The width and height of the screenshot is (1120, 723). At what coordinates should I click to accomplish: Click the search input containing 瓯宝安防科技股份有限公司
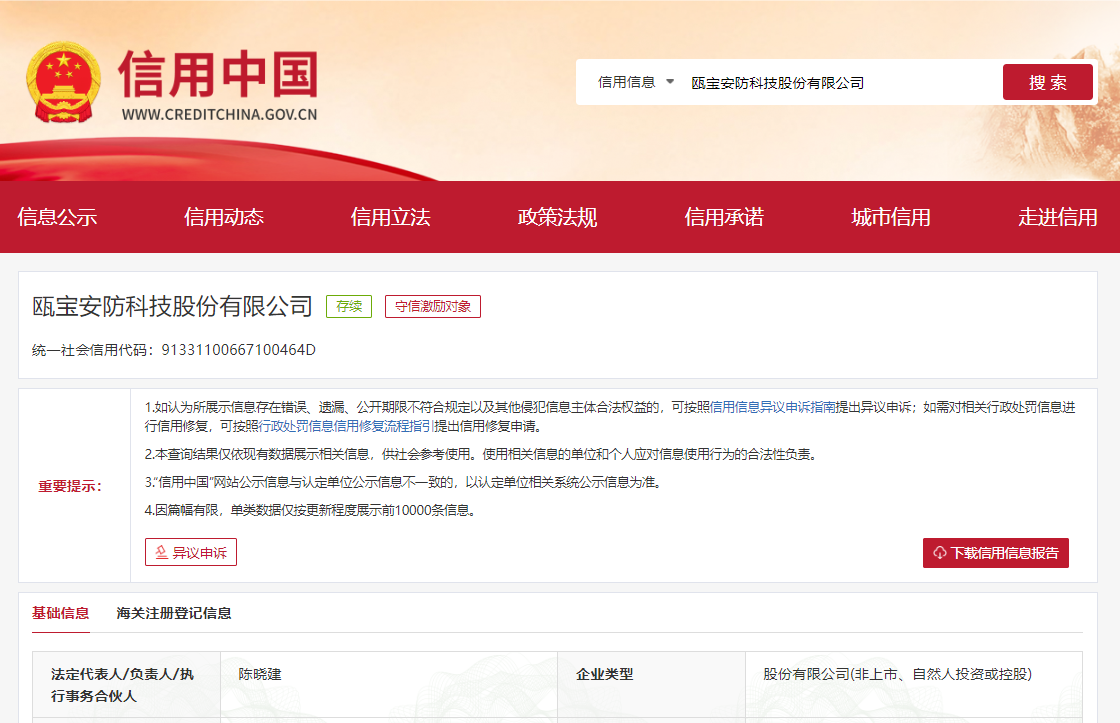pos(841,83)
